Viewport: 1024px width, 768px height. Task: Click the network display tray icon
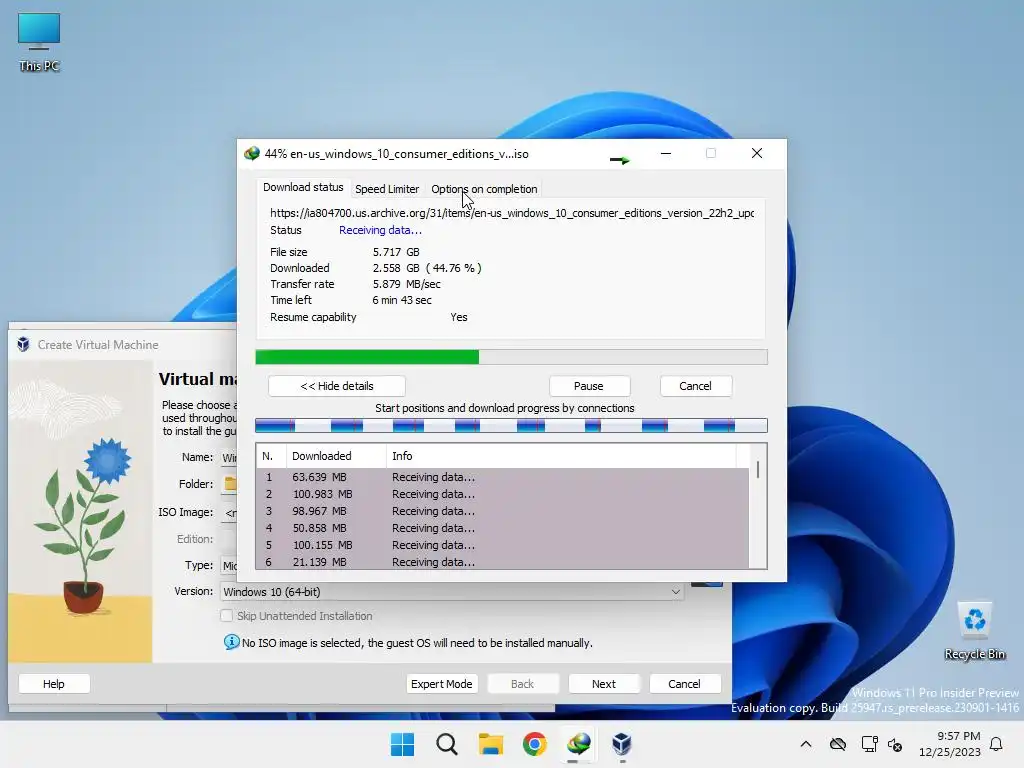point(869,744)
